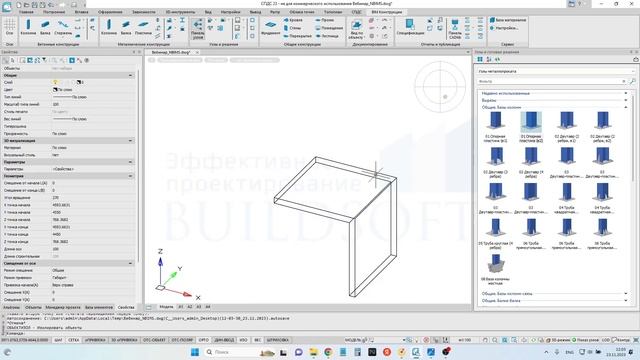
Task: Pick the metal Балка tool
Action: point(126,27)
